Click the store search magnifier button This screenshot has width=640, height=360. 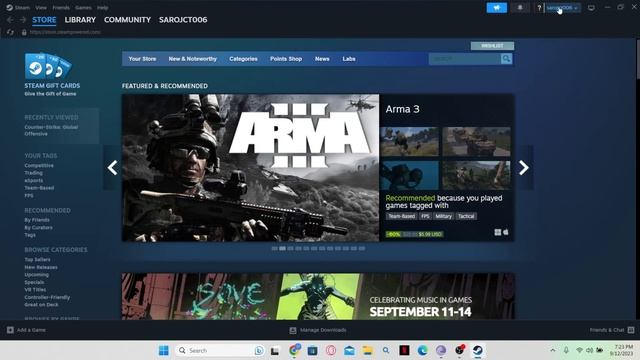[x=506, y=59]
